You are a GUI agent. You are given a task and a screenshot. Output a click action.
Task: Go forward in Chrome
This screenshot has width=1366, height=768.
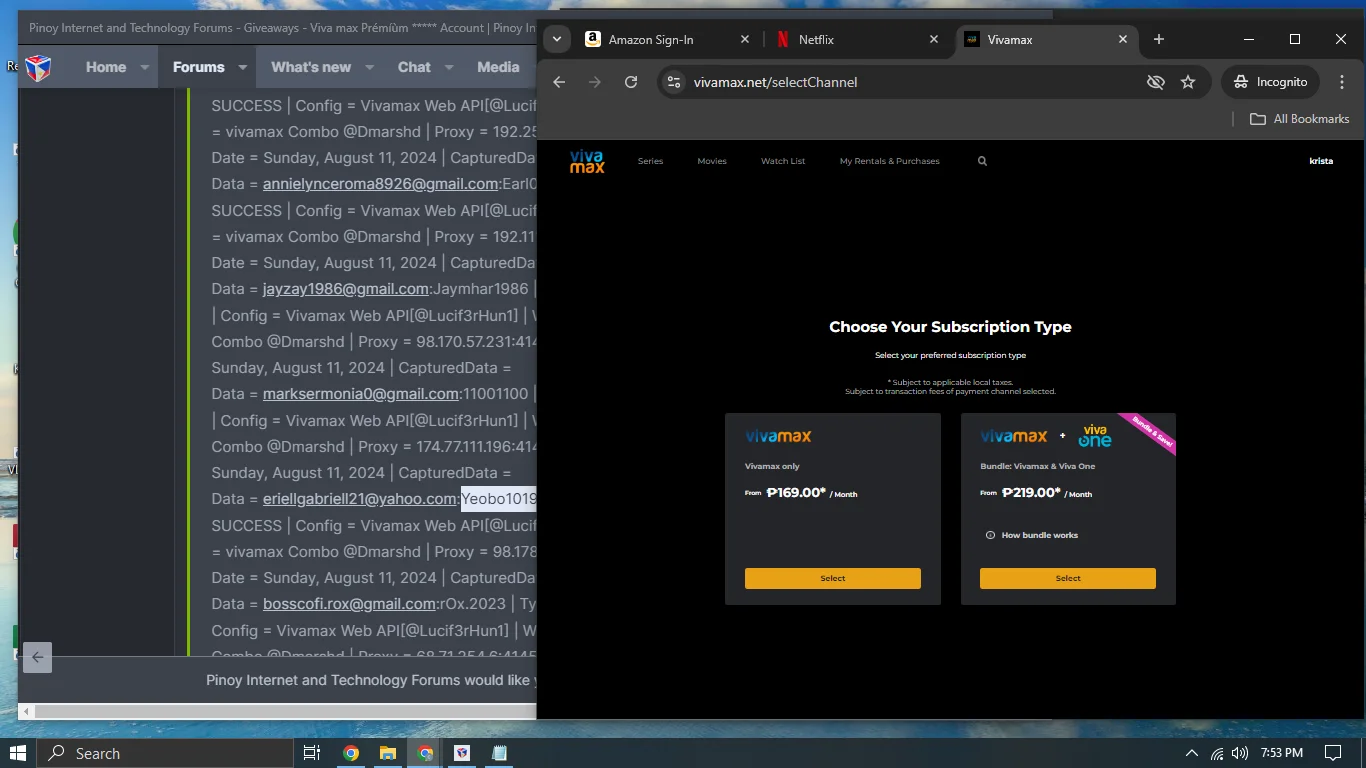(595, 82)
